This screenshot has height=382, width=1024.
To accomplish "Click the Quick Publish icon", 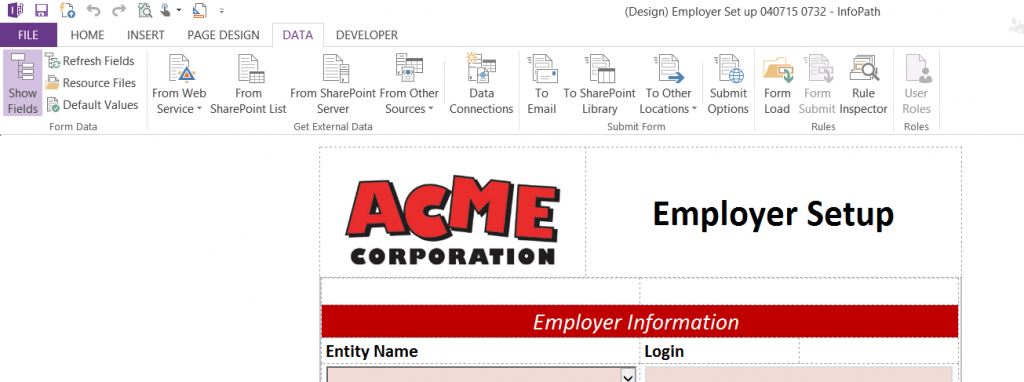I will (67, 10).
